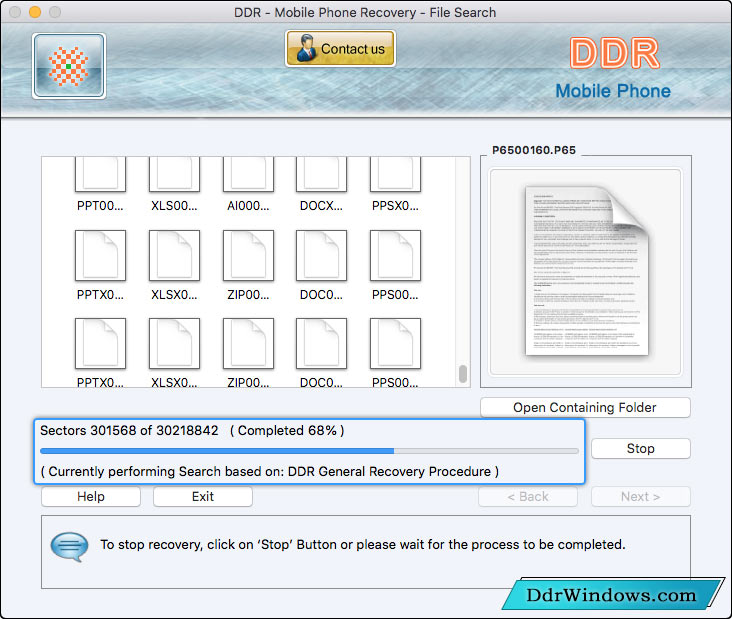Select the middle-row ZIP00... file icon
732x619 pixels.
[248, 255]
